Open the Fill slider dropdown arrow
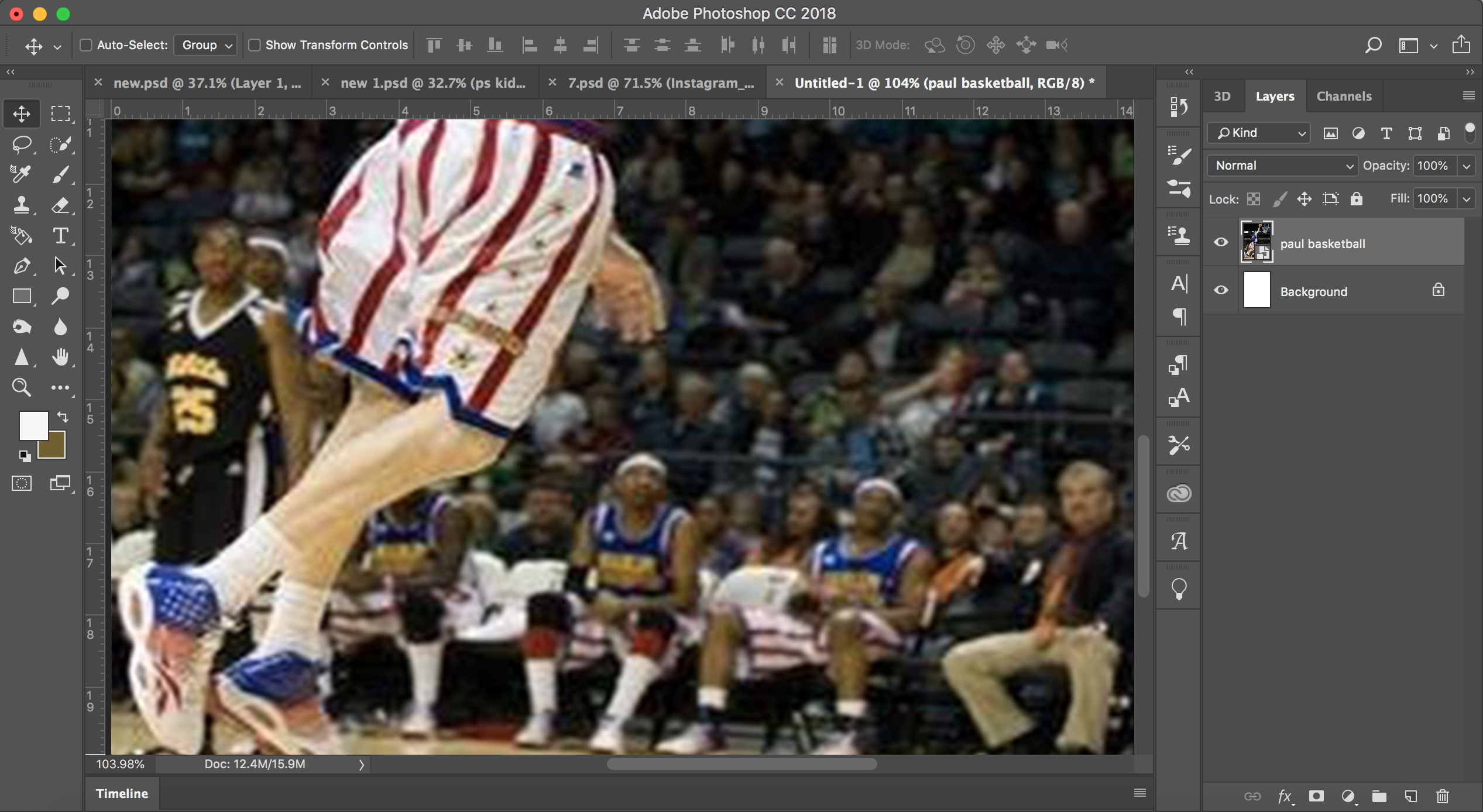Image resolution: width=1483 pixels, height=812 pixels. pos(1467,199)
